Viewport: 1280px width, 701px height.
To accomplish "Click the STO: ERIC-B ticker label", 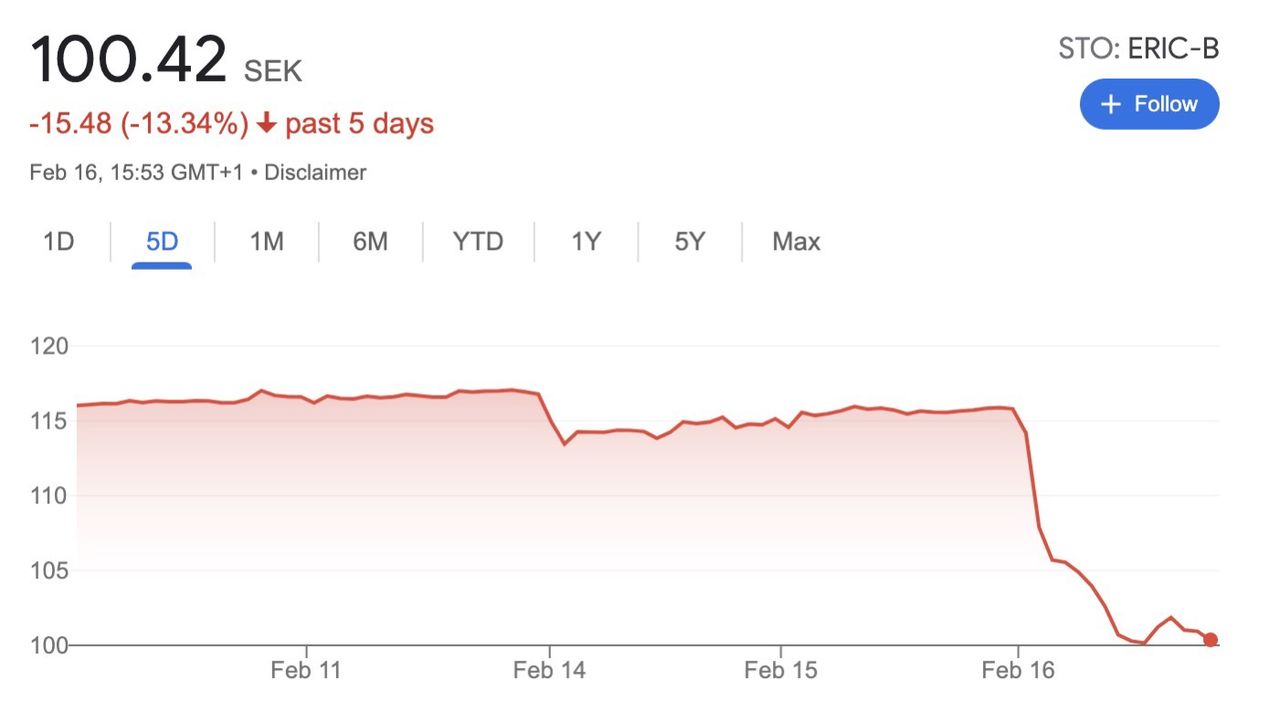I will (x=1139, y=48).
